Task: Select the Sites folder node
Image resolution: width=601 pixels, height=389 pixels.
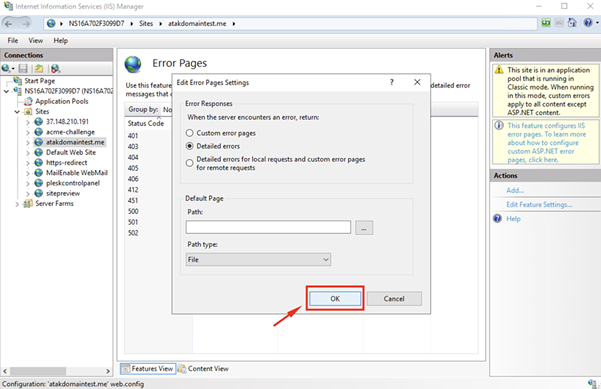Action: pyautogui.click(x=42, y=112)
